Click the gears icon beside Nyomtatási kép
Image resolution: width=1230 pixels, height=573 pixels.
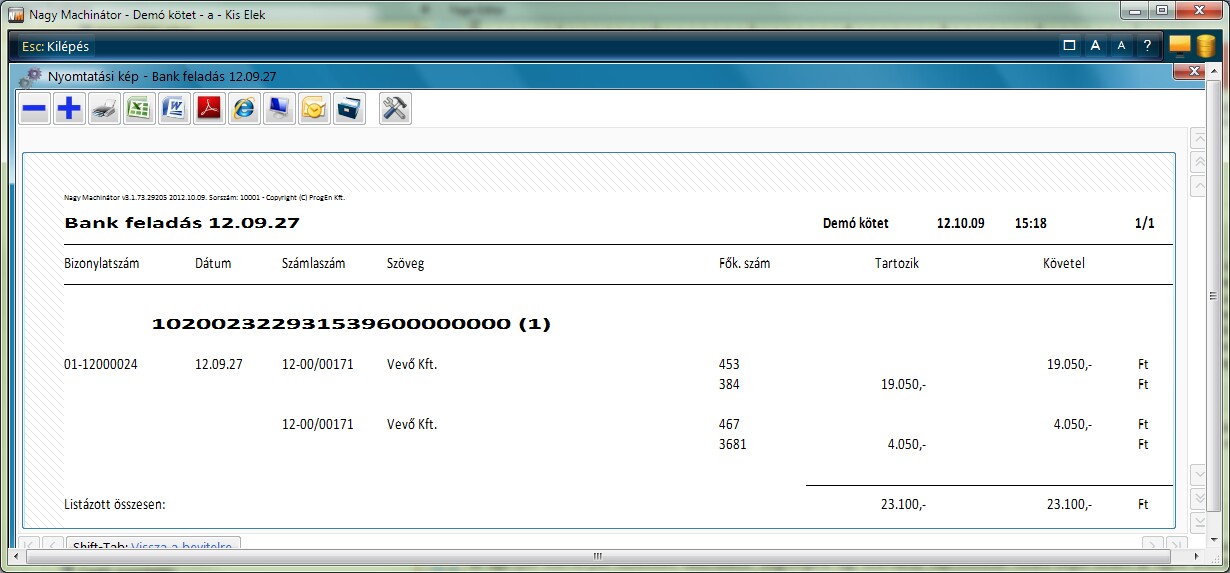[31, 76]
